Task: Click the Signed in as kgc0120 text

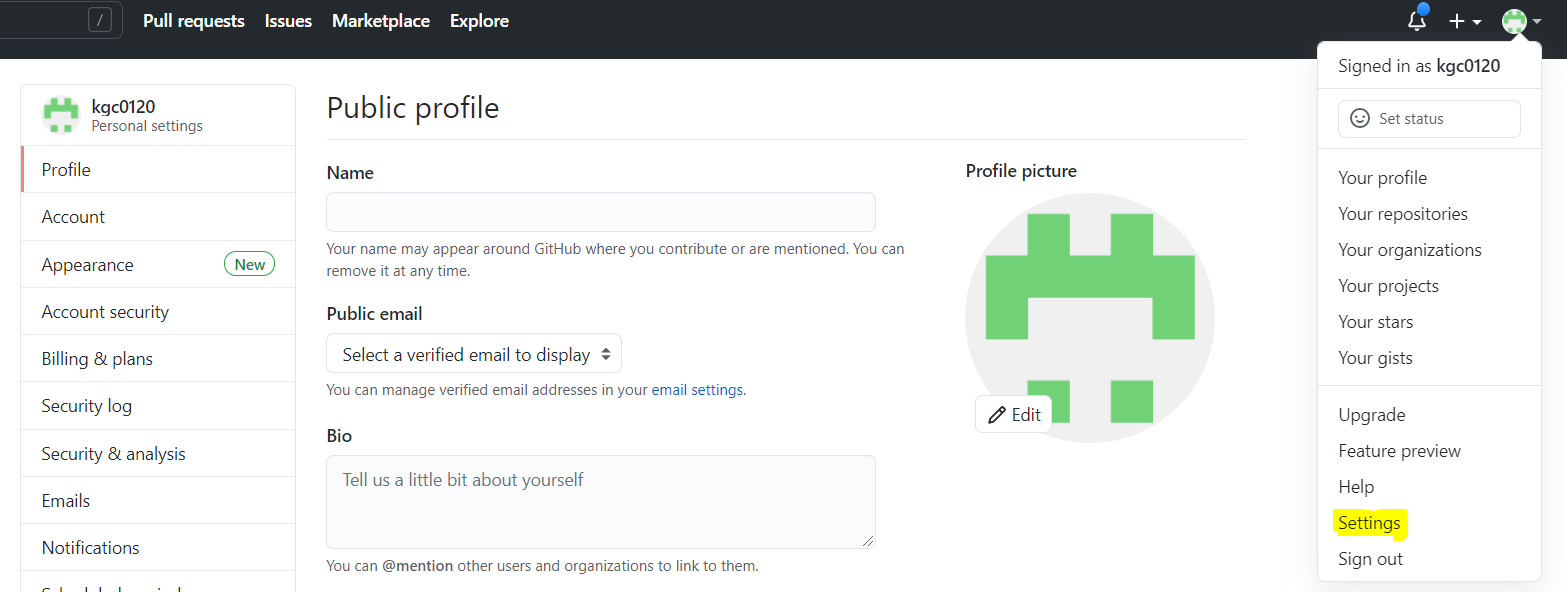Action: [1419, 66]
